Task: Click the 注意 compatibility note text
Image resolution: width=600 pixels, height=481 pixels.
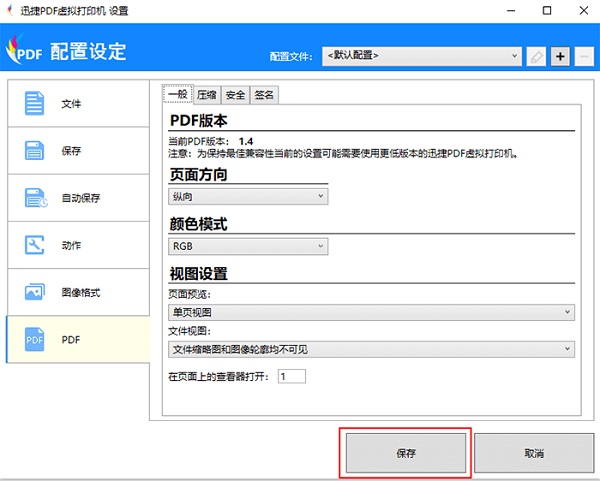Action: pyautogui.click(x=343, y=154)
